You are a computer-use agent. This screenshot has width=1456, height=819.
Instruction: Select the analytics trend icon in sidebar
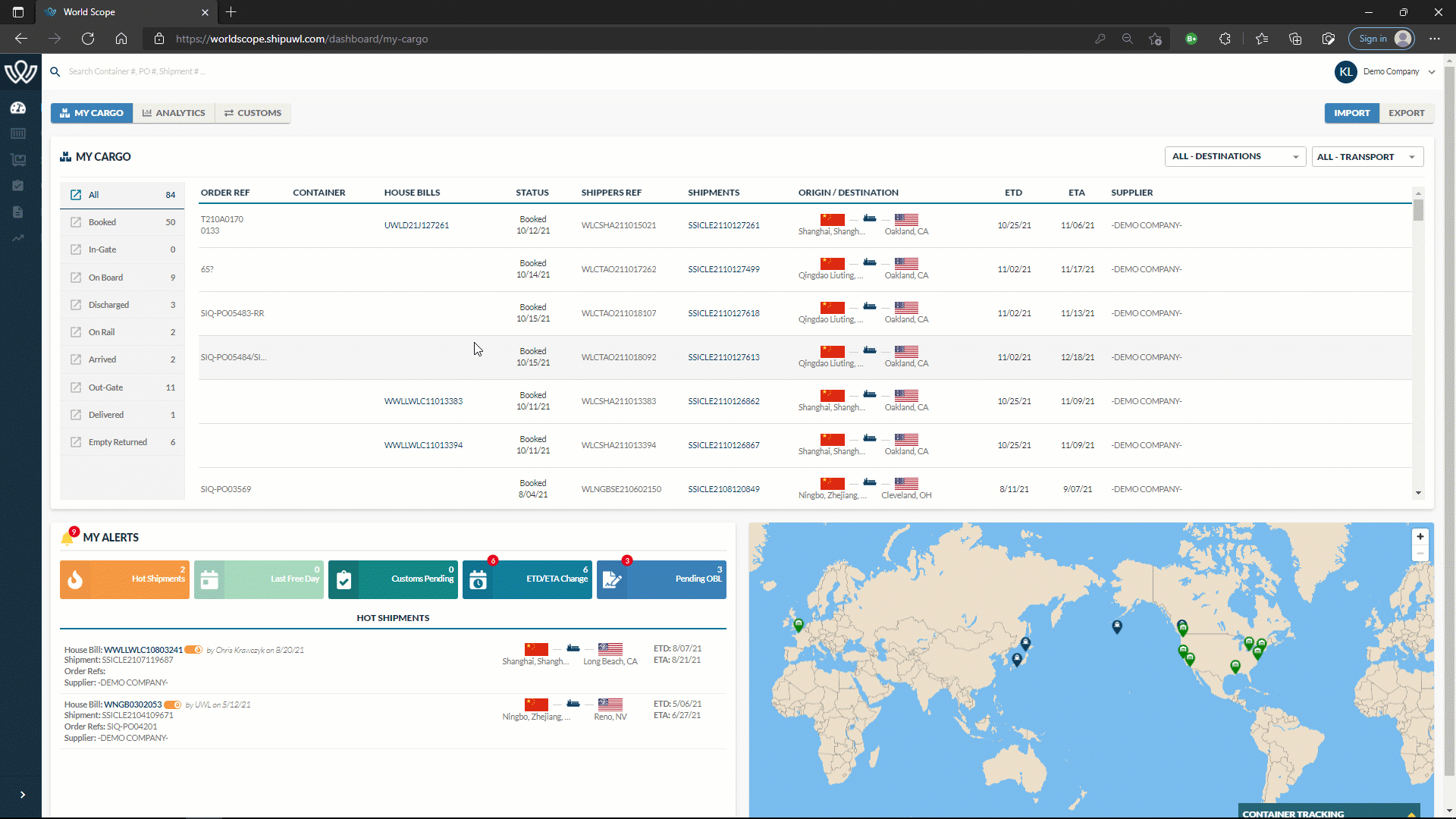[17, 238]
